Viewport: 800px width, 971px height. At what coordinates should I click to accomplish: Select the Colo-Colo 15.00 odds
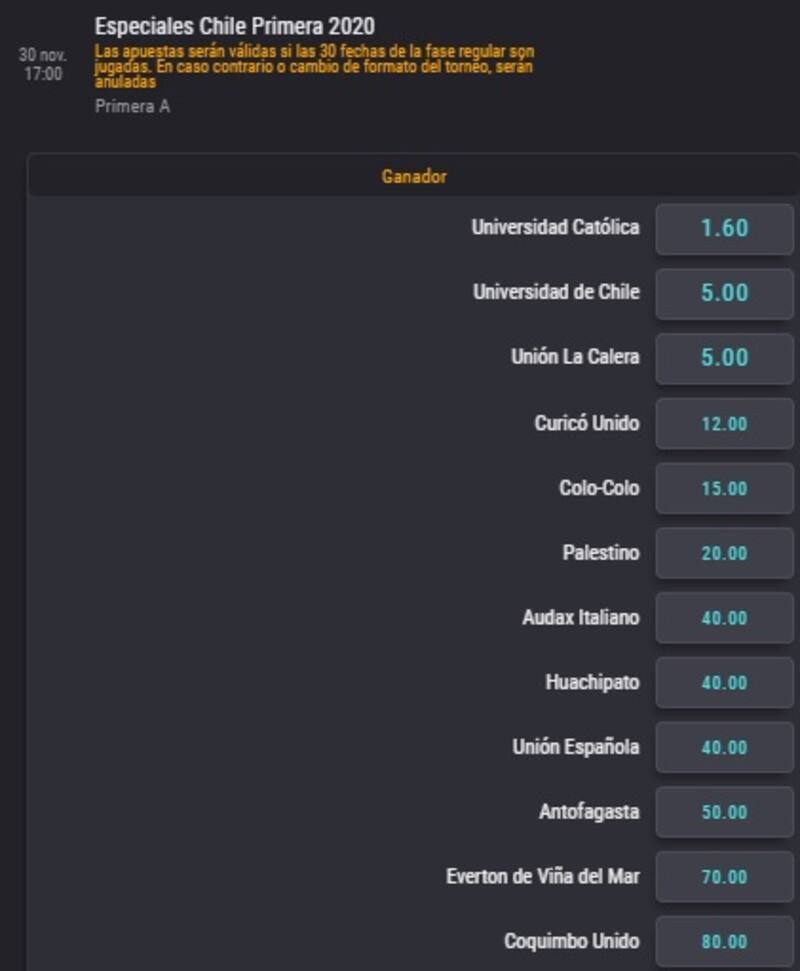(x=724, y=488)
